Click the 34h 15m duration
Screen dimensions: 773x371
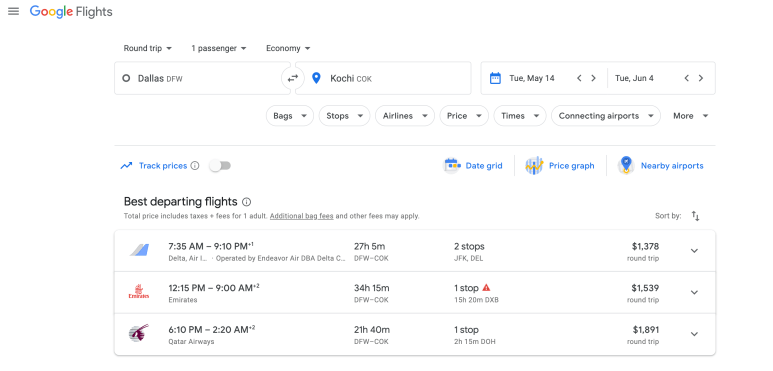click(371, 288)
